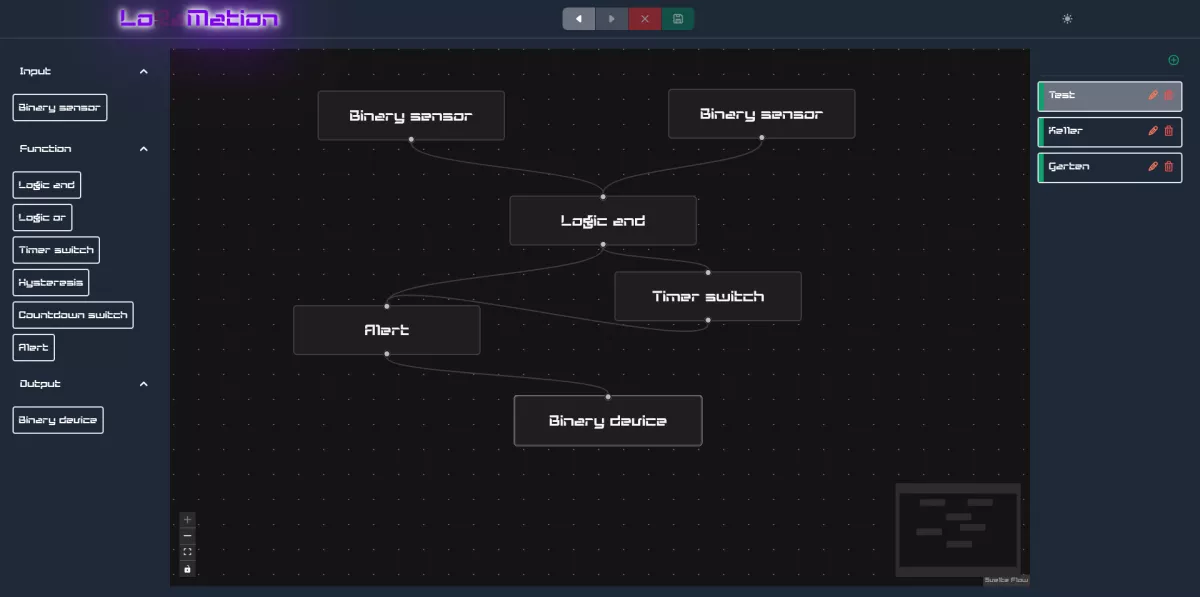
Task: Collapse the Output section
Action: coord(143,383)
